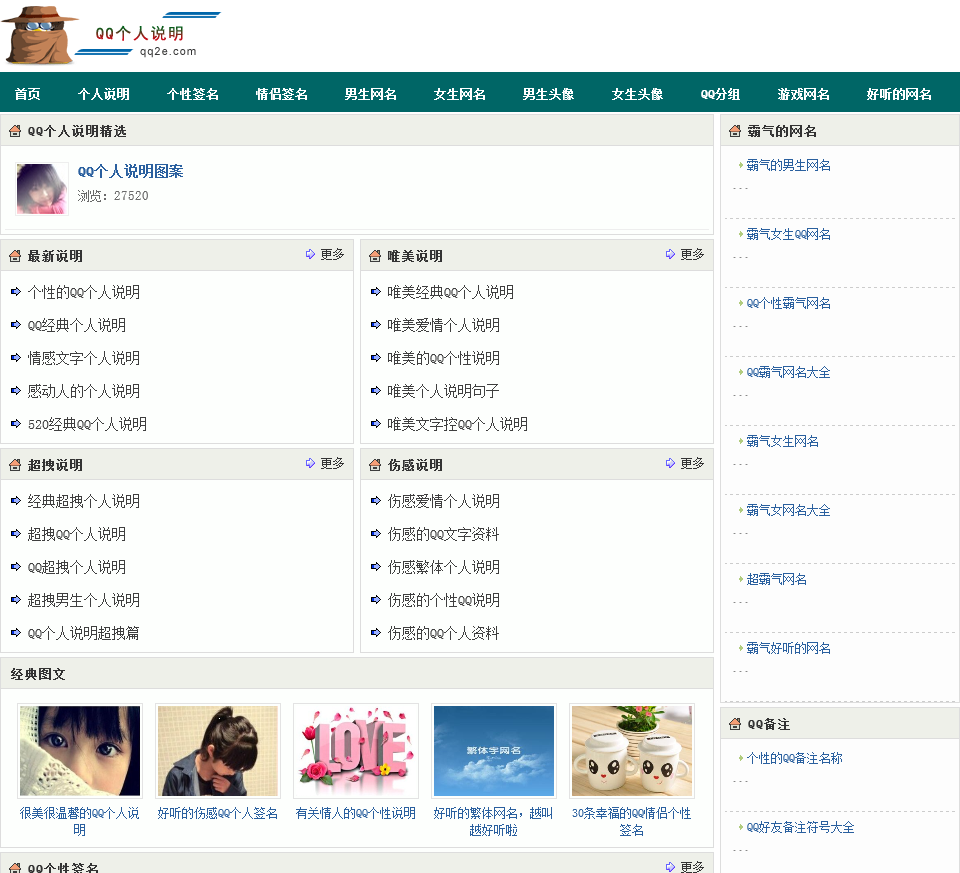Open the 个性的QQ备注名称 sidebar link

coord(795,759)
